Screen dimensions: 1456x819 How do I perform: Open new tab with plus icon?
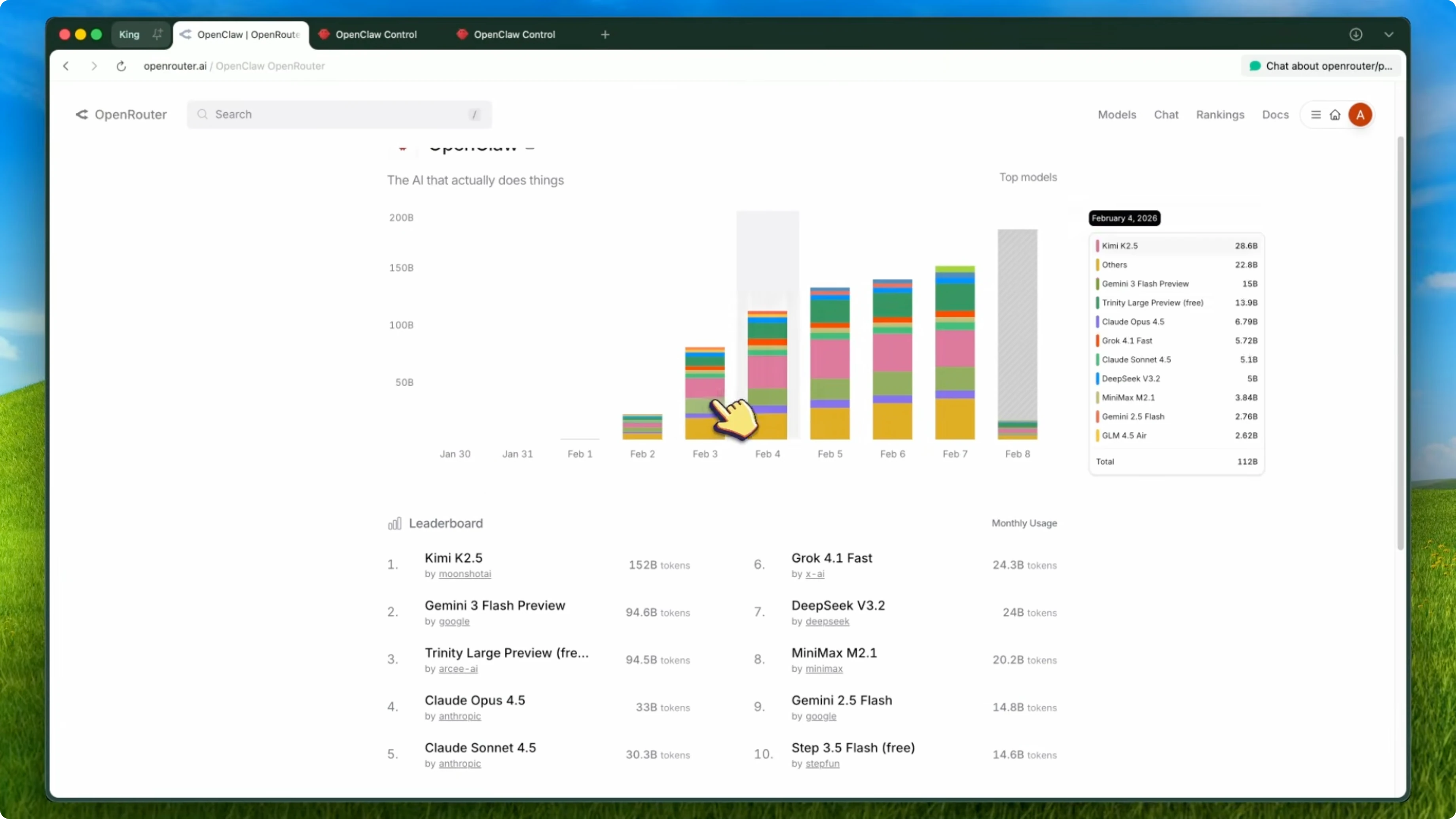(x=605, y=34)
